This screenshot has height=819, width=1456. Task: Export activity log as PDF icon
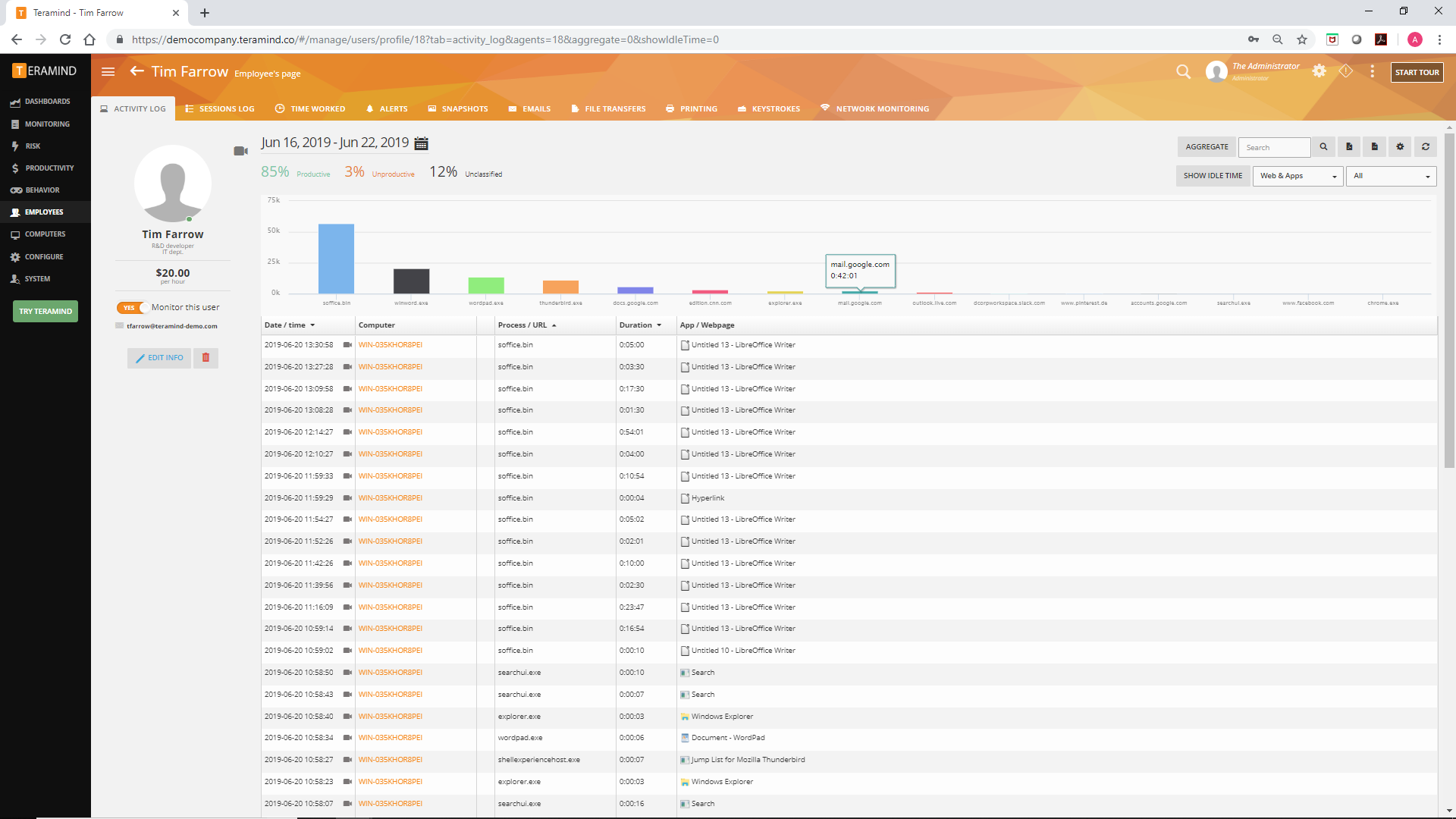tap(1349, 147)
